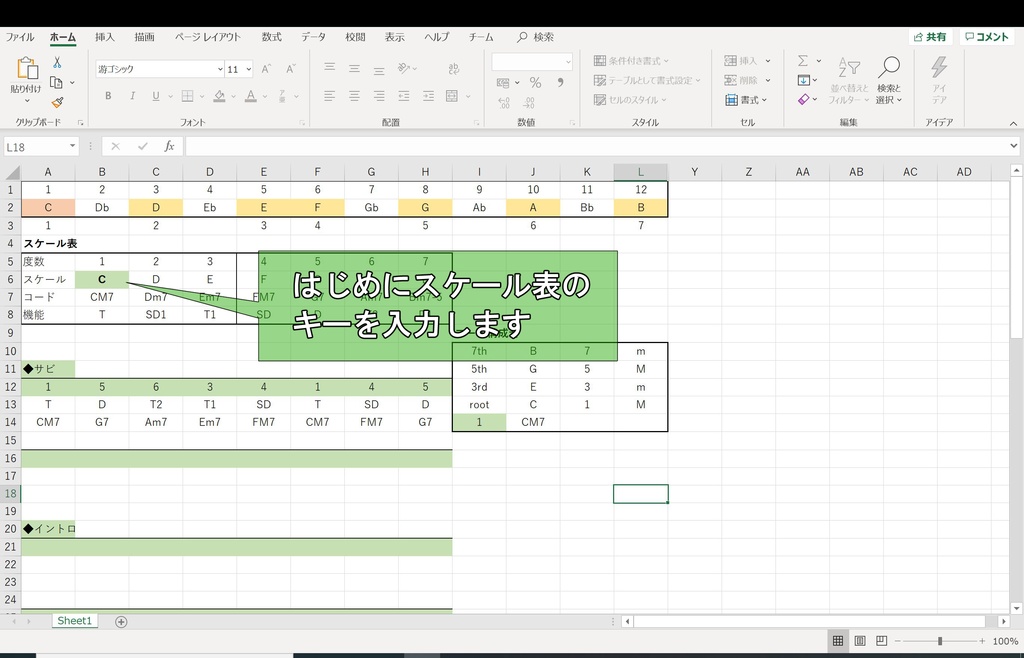Click the Cut scissors icon
This screenshot has height=658, width=1024.
point(57,63)
